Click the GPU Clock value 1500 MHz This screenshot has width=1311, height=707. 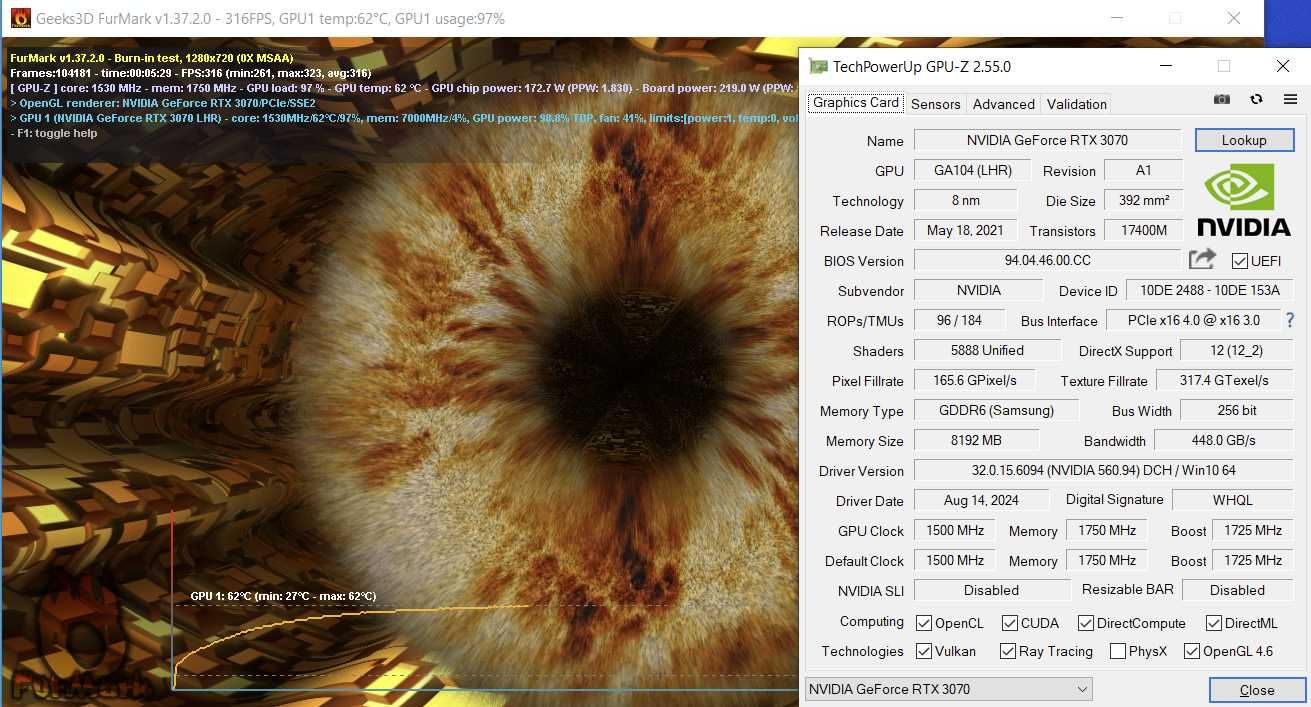pos(955,530)
